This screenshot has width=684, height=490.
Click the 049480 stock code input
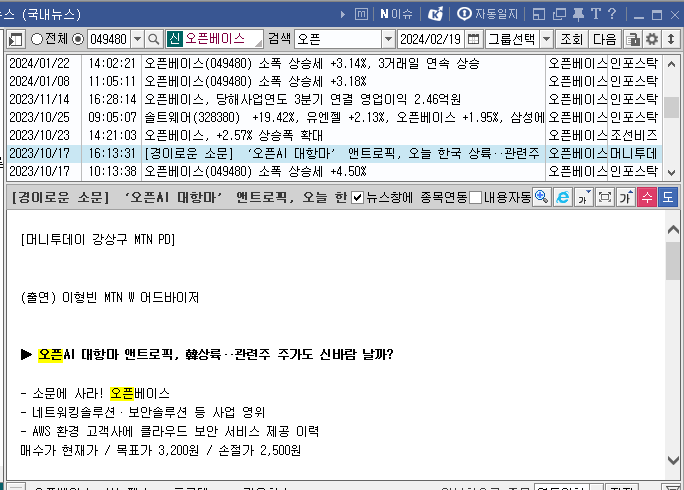click(x=109, y=39)
